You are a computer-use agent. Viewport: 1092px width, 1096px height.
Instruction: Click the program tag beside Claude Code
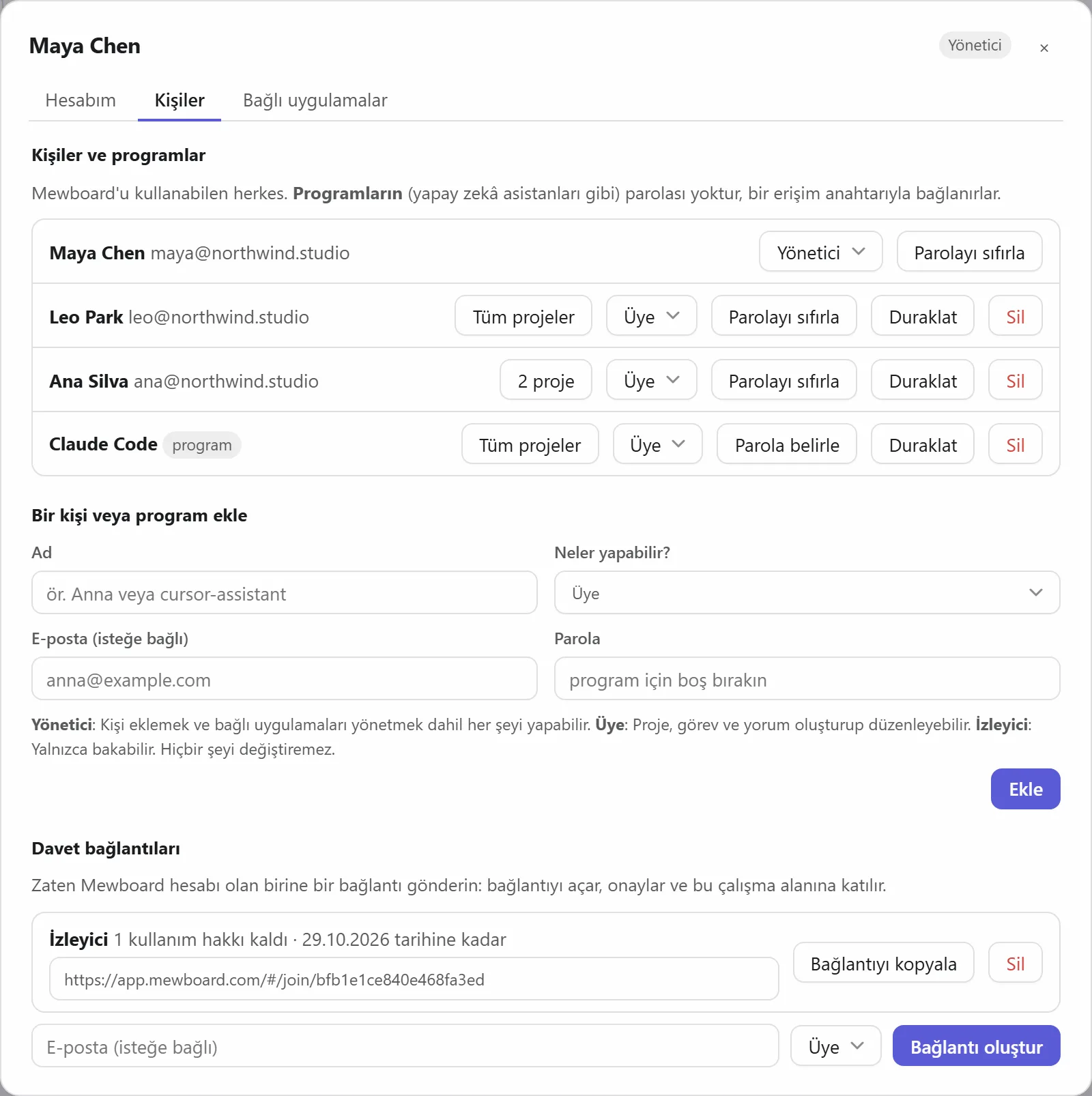202,445
